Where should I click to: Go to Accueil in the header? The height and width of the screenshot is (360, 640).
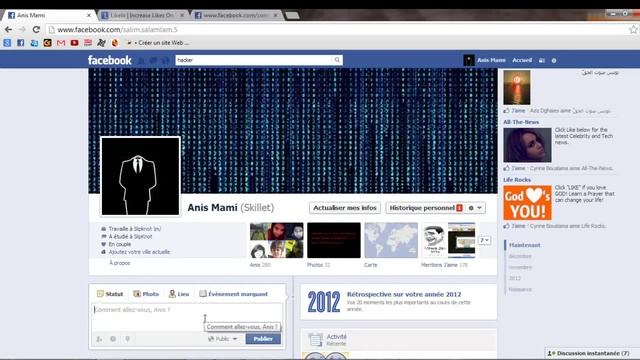point(522,60)
